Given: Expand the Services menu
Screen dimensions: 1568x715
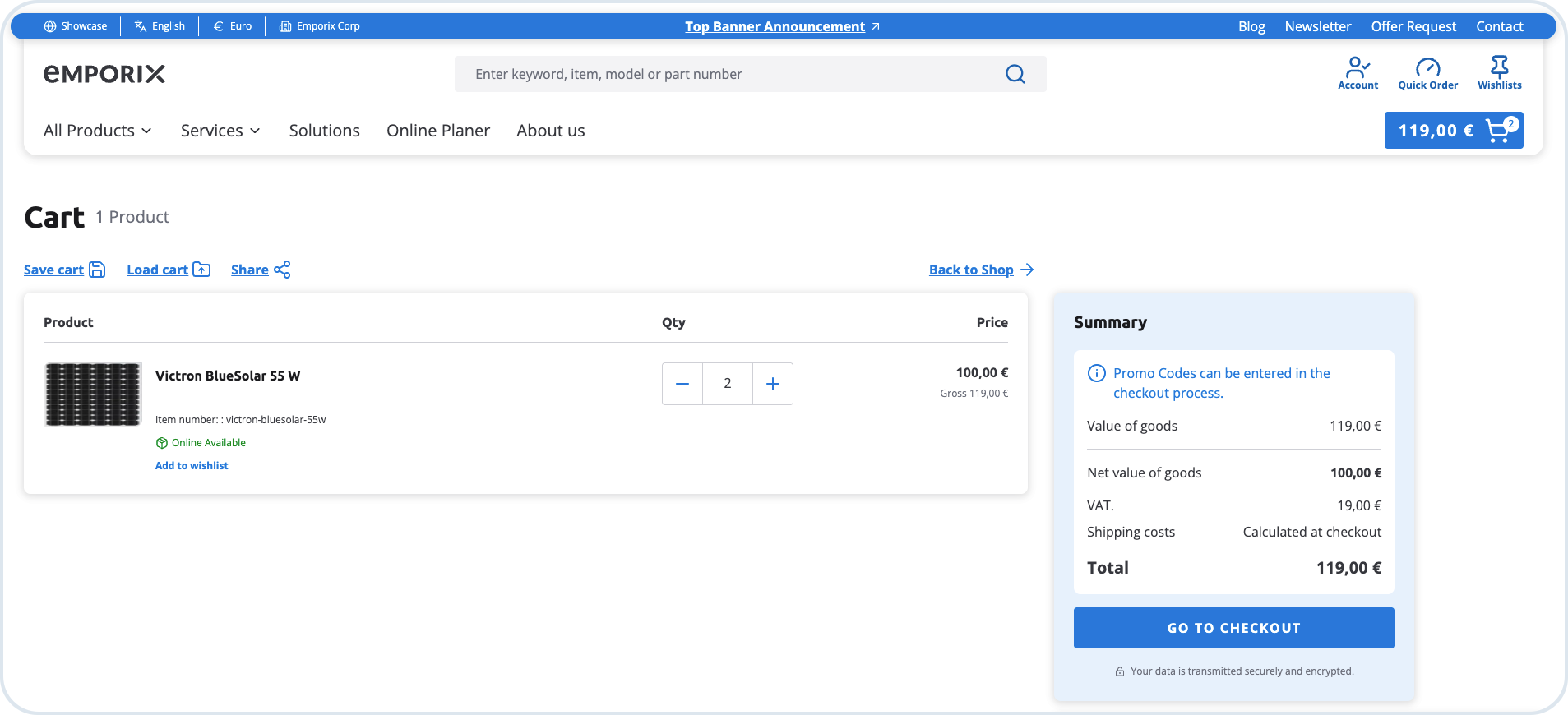Looking at the screenshot, I should point(220,131).
